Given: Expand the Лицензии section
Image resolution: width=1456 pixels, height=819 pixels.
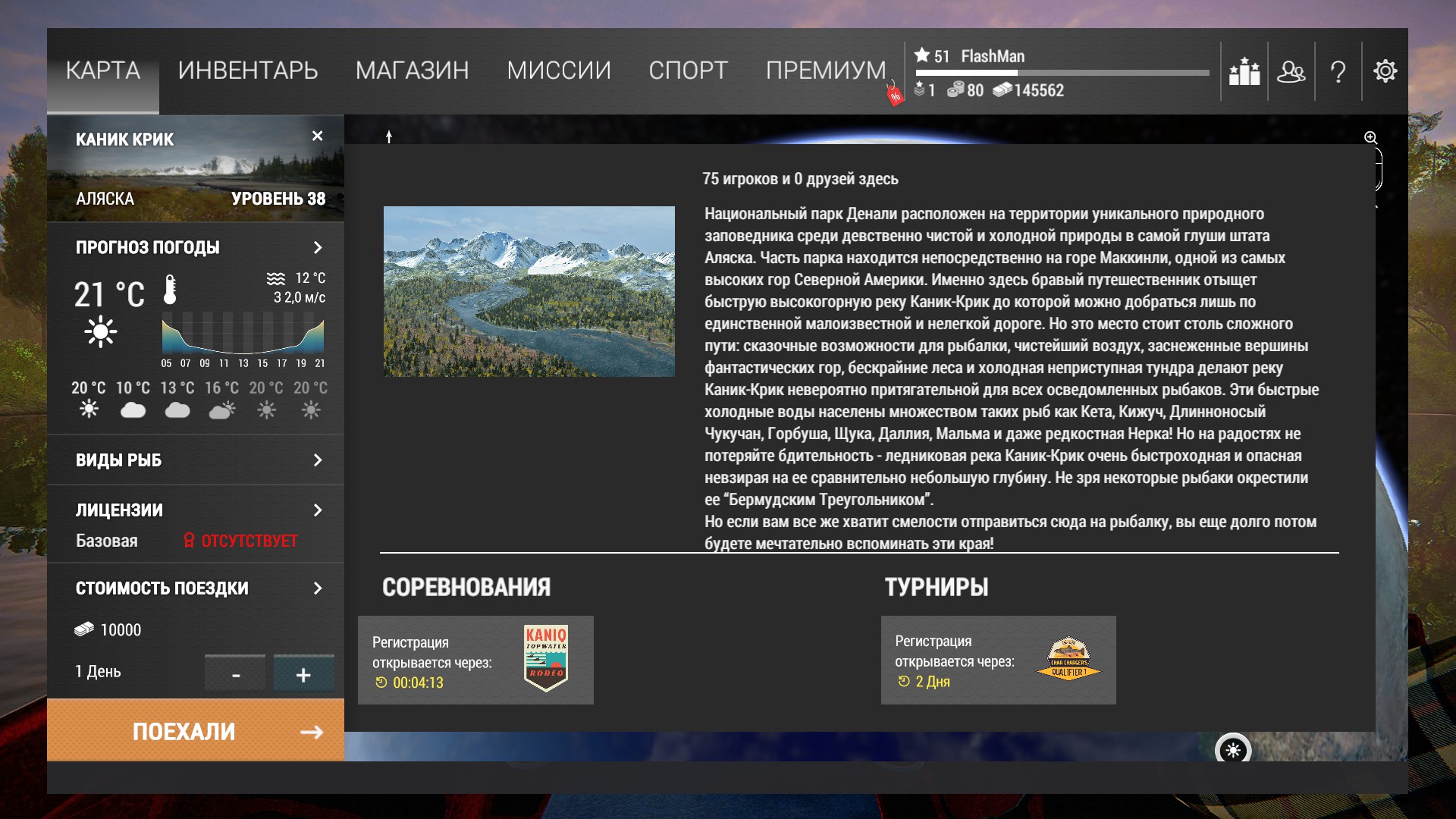Looking at the screenshot, I should click(x=318, y=510).
